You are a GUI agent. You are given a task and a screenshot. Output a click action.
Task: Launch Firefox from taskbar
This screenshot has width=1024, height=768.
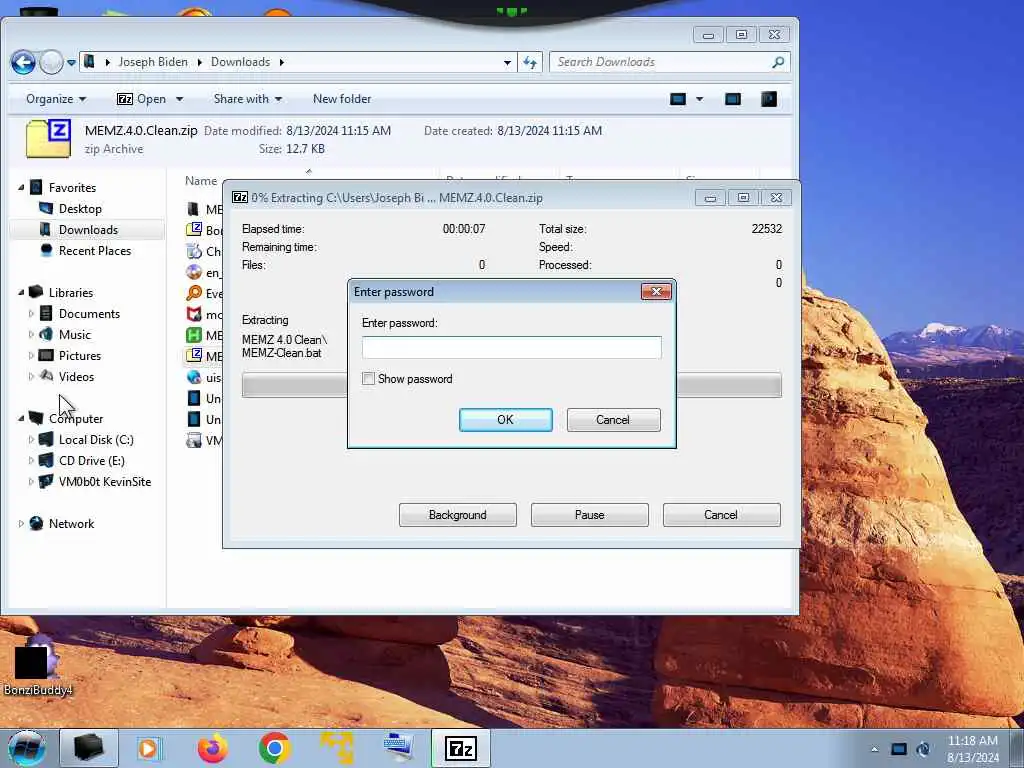tap(213, 748)
